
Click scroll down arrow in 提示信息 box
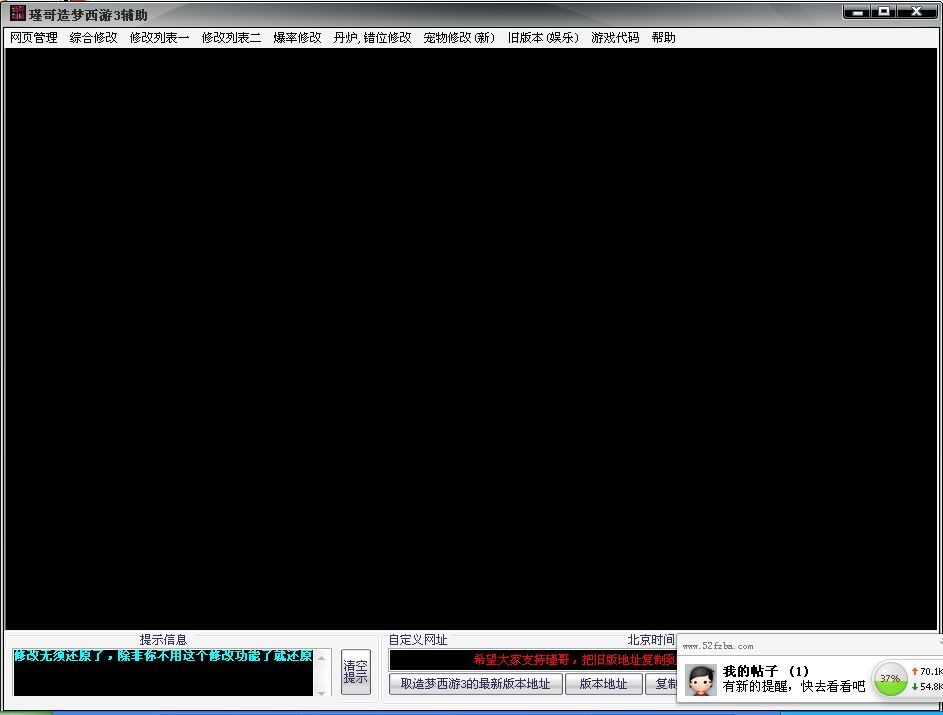322,693
